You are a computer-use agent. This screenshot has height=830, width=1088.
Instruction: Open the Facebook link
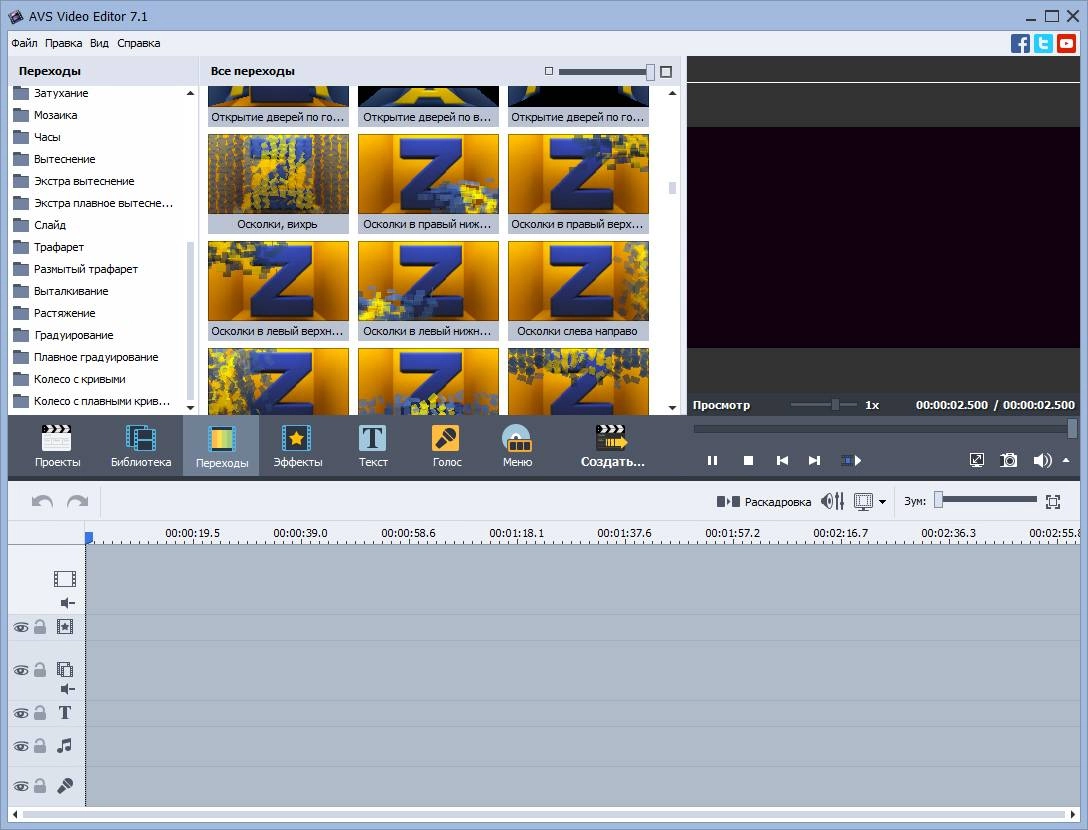click(x=1020, y=43)
